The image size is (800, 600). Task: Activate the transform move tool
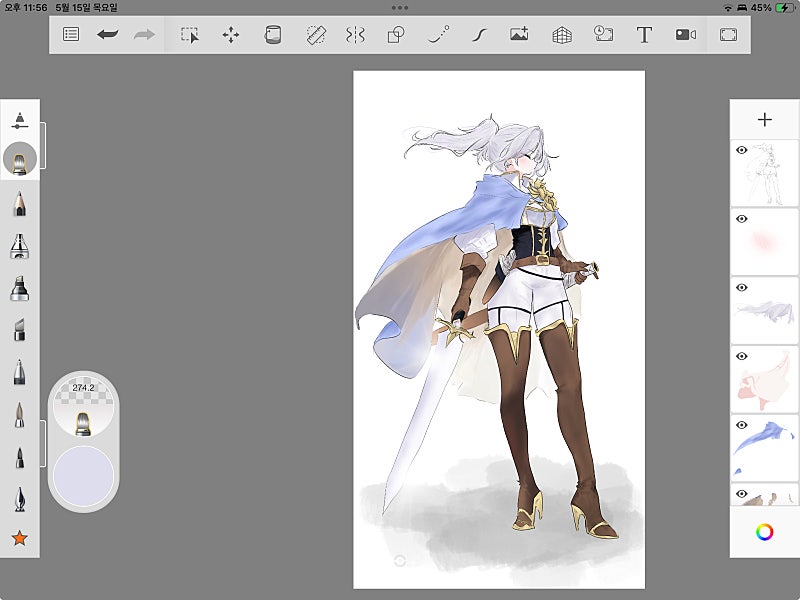[x=231, y=34]
